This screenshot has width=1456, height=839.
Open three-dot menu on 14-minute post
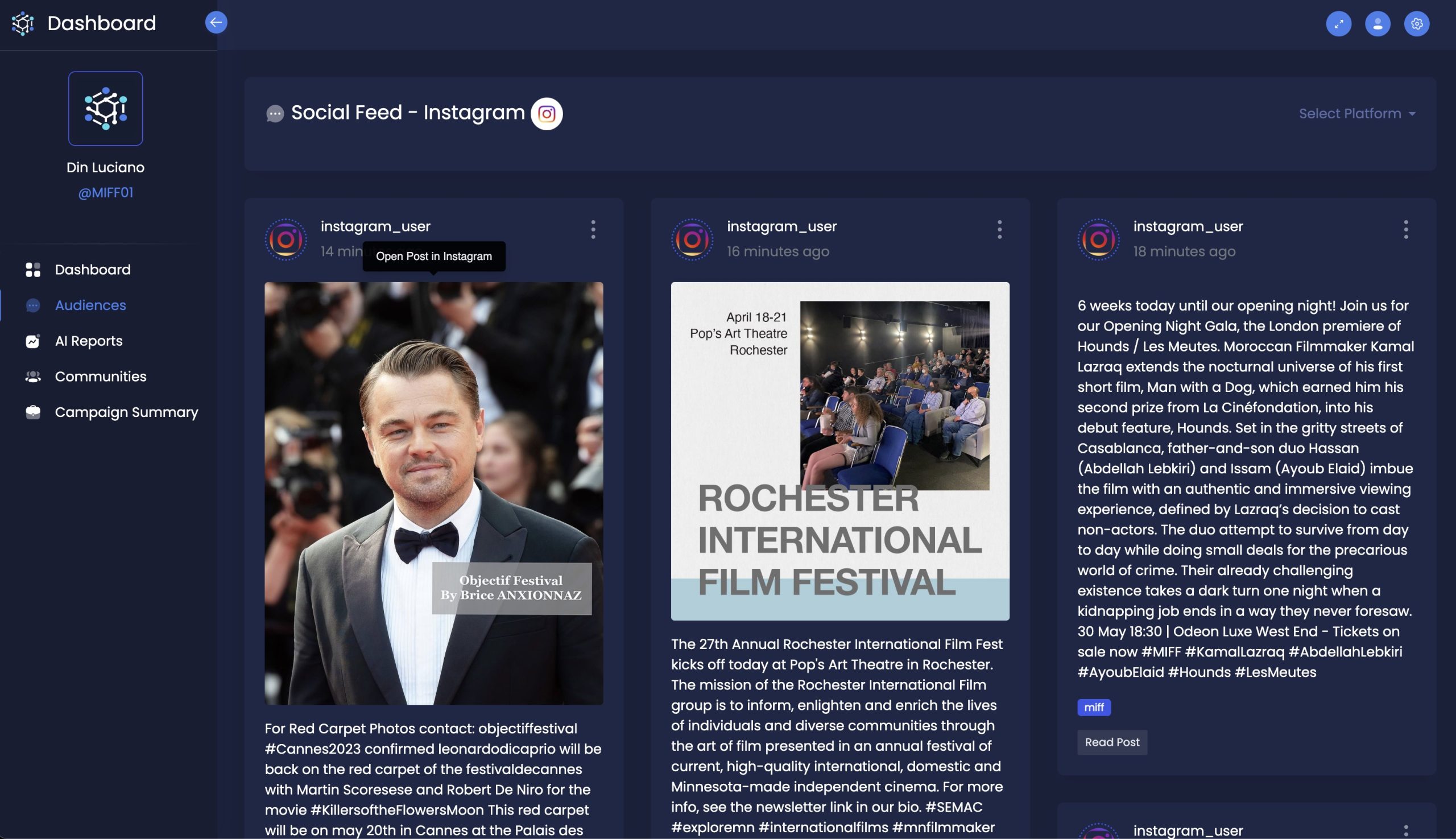(x=593, y=229)
